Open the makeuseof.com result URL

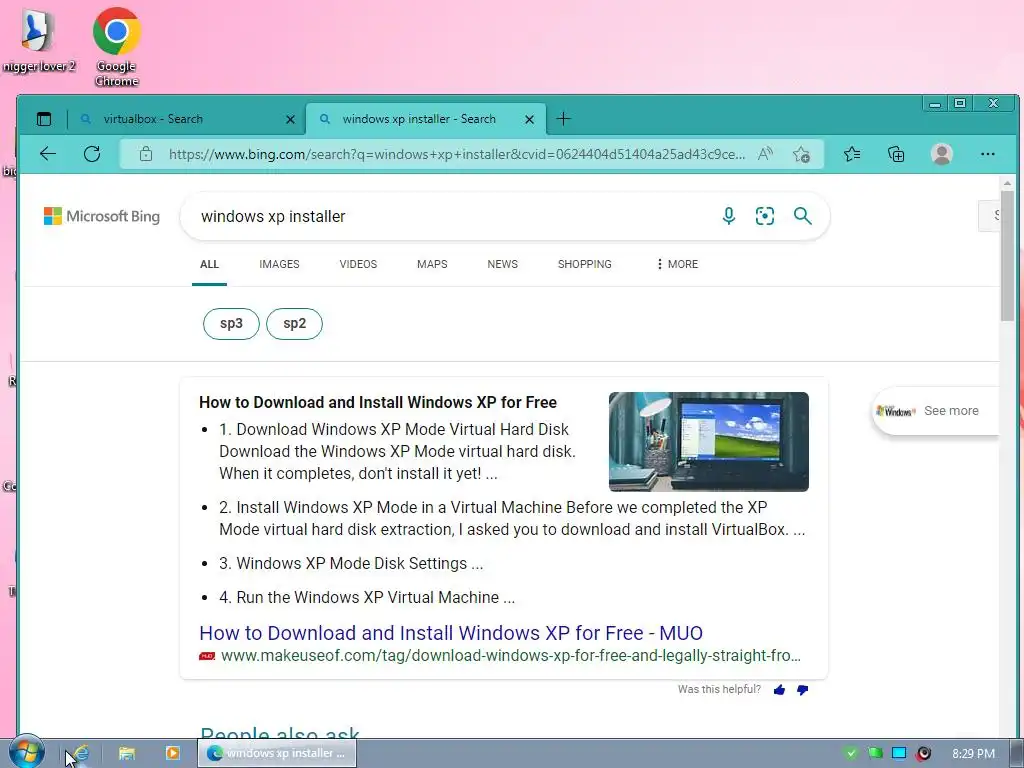(511, 656)
